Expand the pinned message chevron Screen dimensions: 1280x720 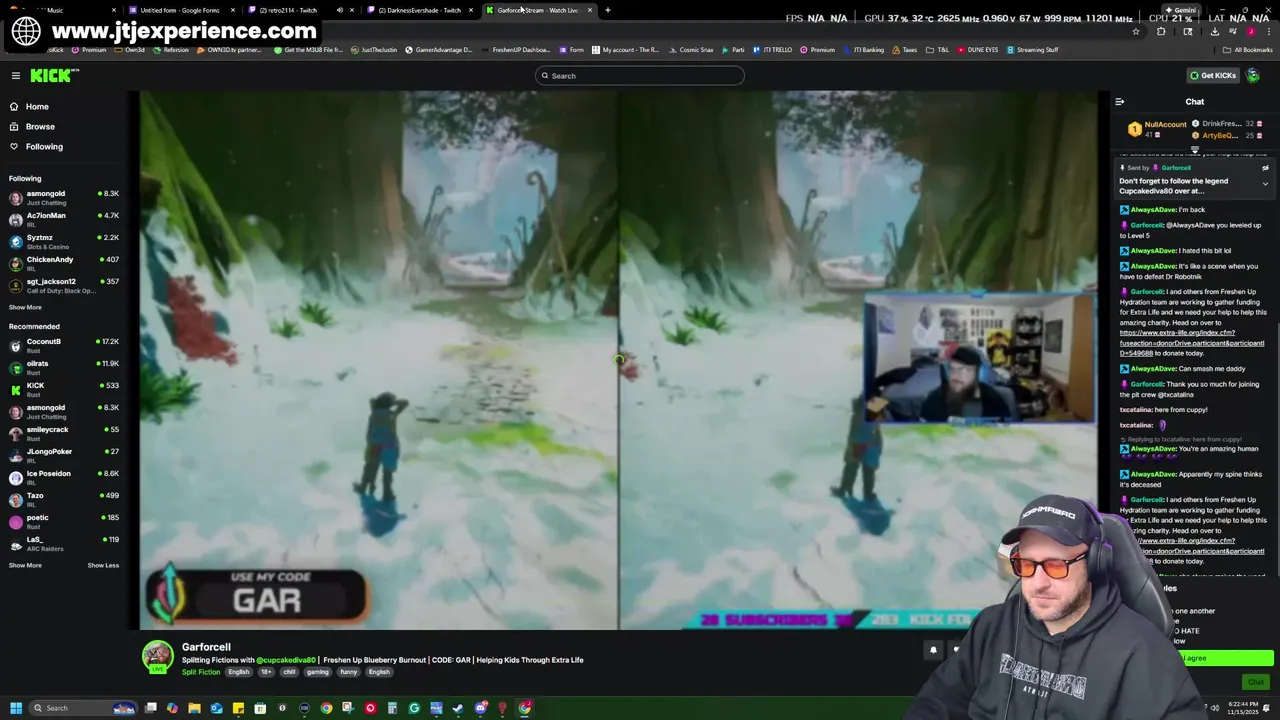click(x=1265, y=184)
